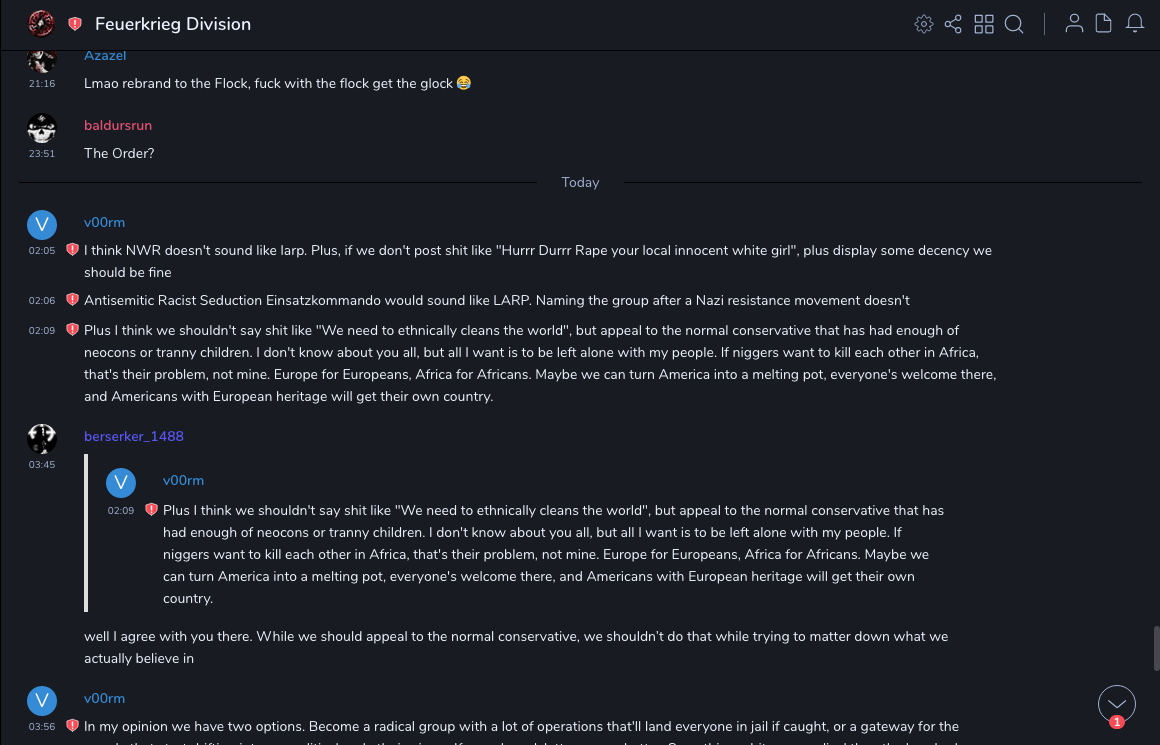Click the red alert shield on the 03:56 message

click(x=72, y=726)
